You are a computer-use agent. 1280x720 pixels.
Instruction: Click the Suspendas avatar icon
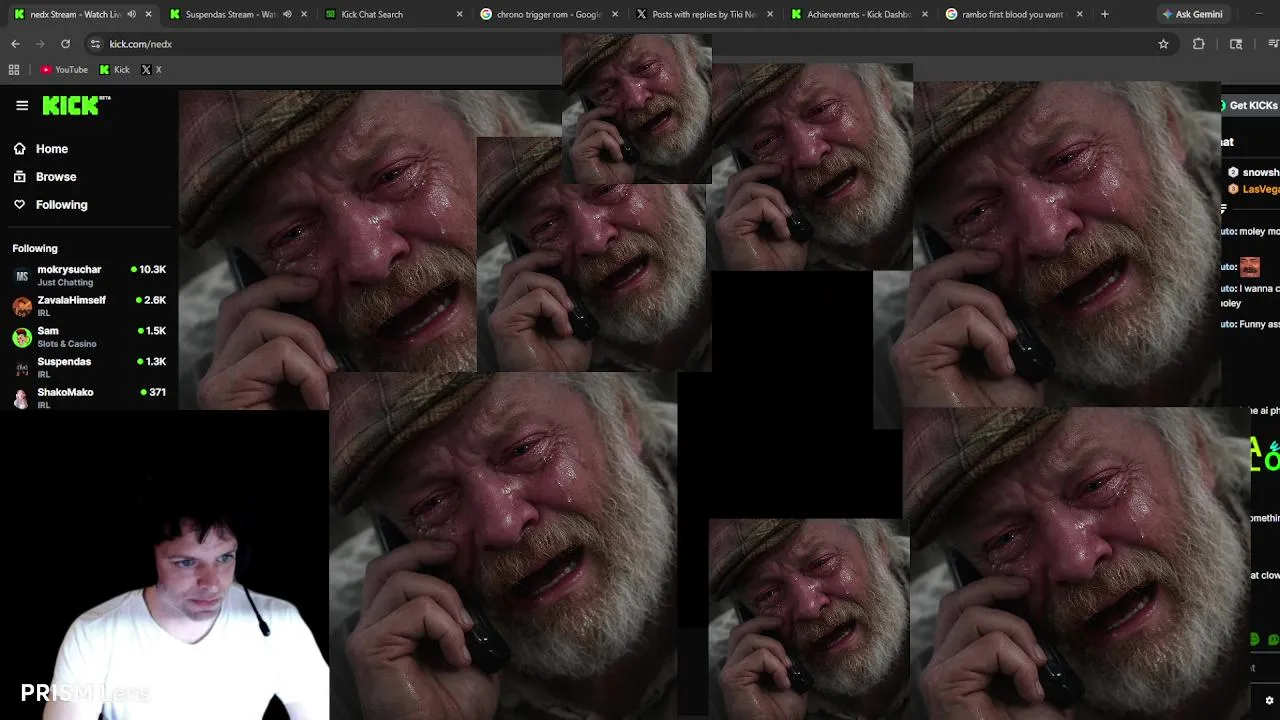[x=21, y=368]
